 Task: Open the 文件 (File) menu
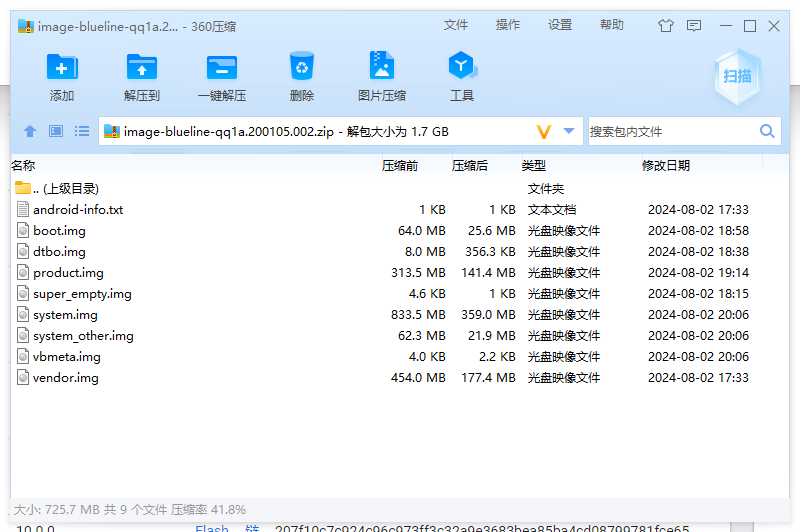pyautogui.click(x=456, y=25)
